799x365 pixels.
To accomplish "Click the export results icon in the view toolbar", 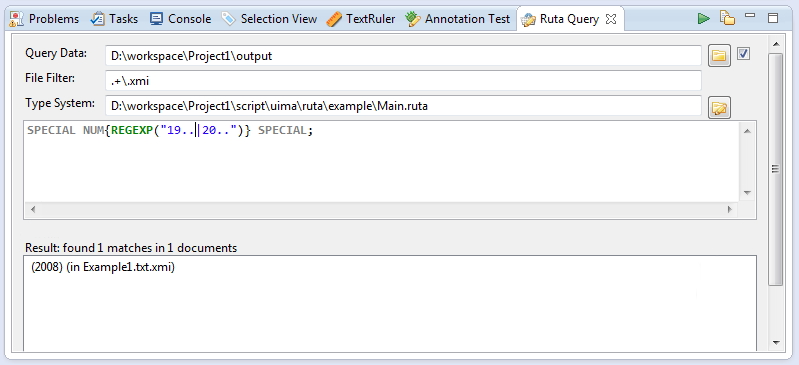I will [x=727, y=18].
